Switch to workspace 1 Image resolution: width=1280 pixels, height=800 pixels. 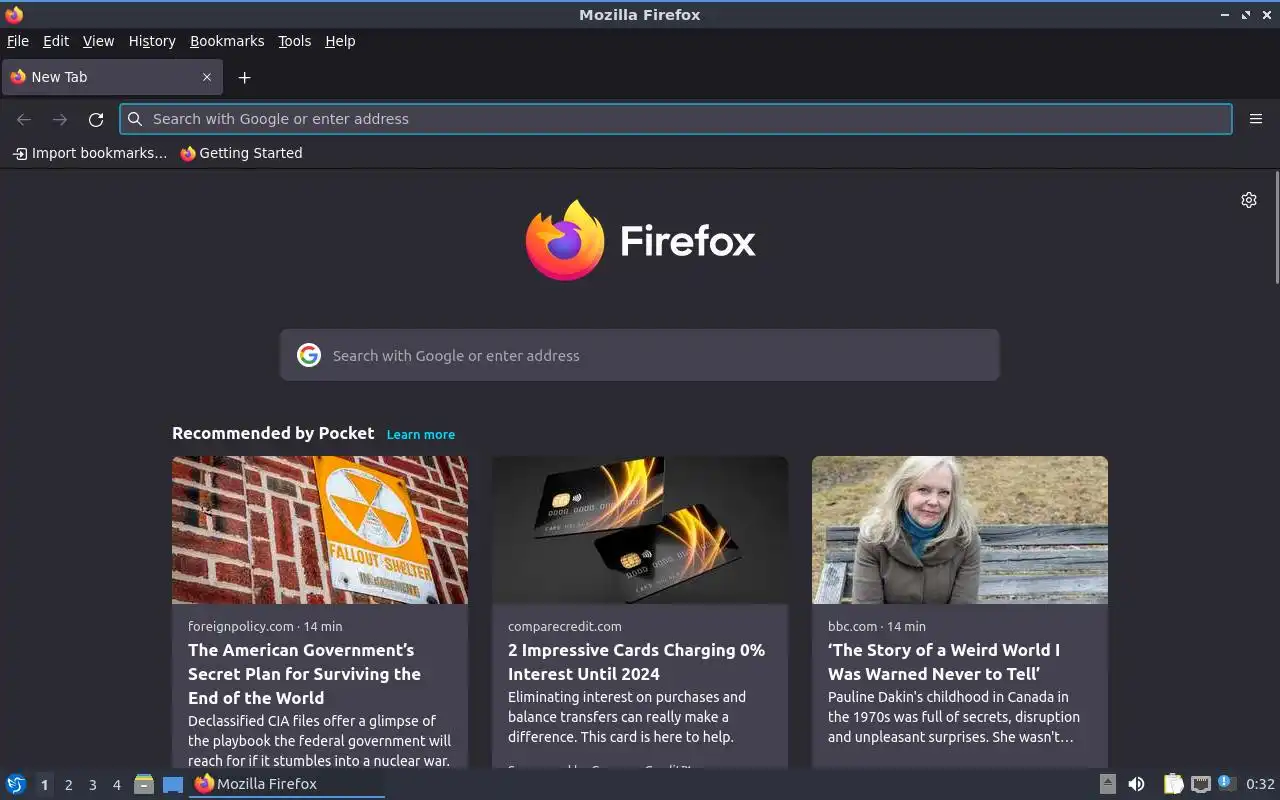pyautogui.click(x=44, y=785)
